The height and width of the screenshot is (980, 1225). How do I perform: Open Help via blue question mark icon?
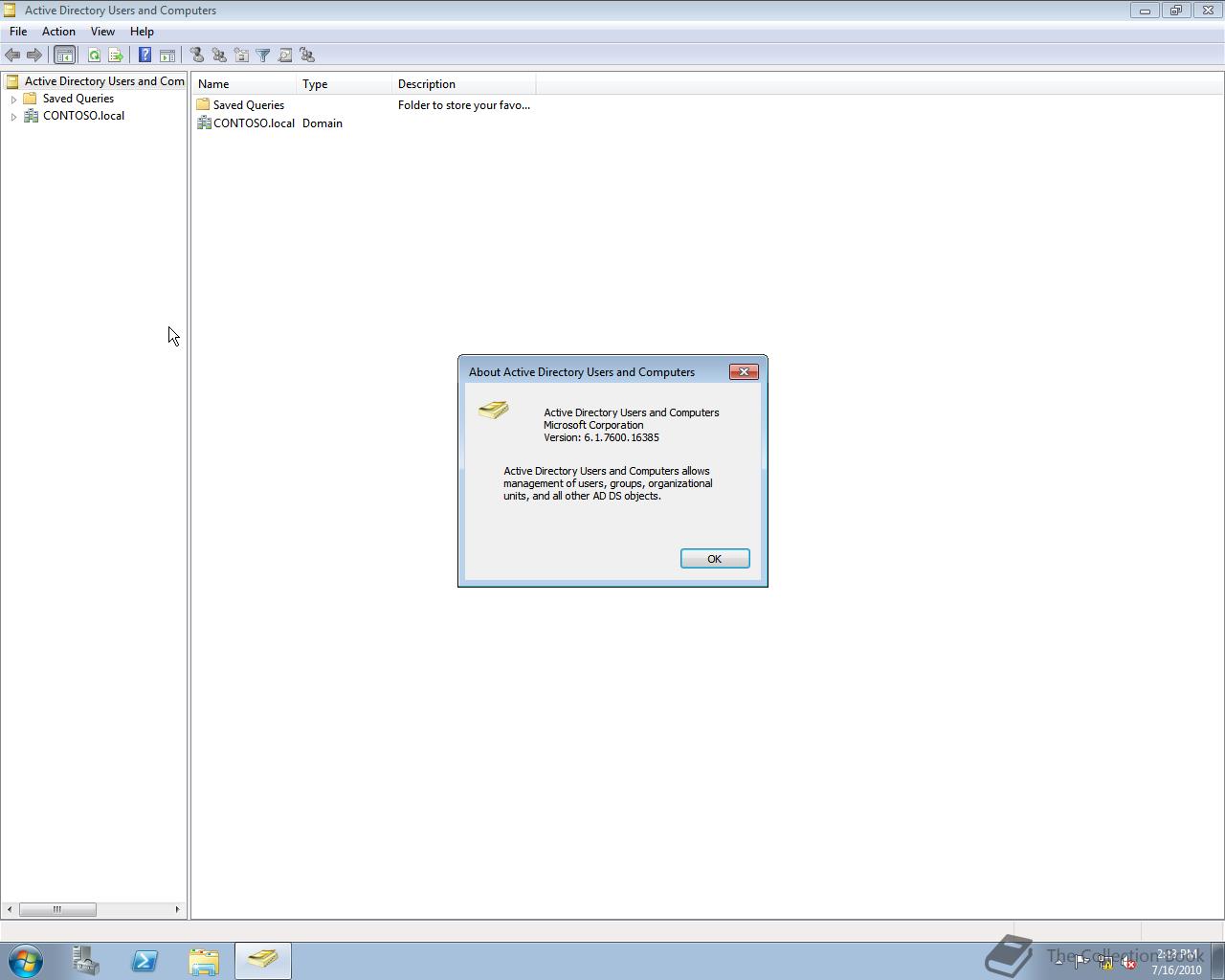[145, 56]
